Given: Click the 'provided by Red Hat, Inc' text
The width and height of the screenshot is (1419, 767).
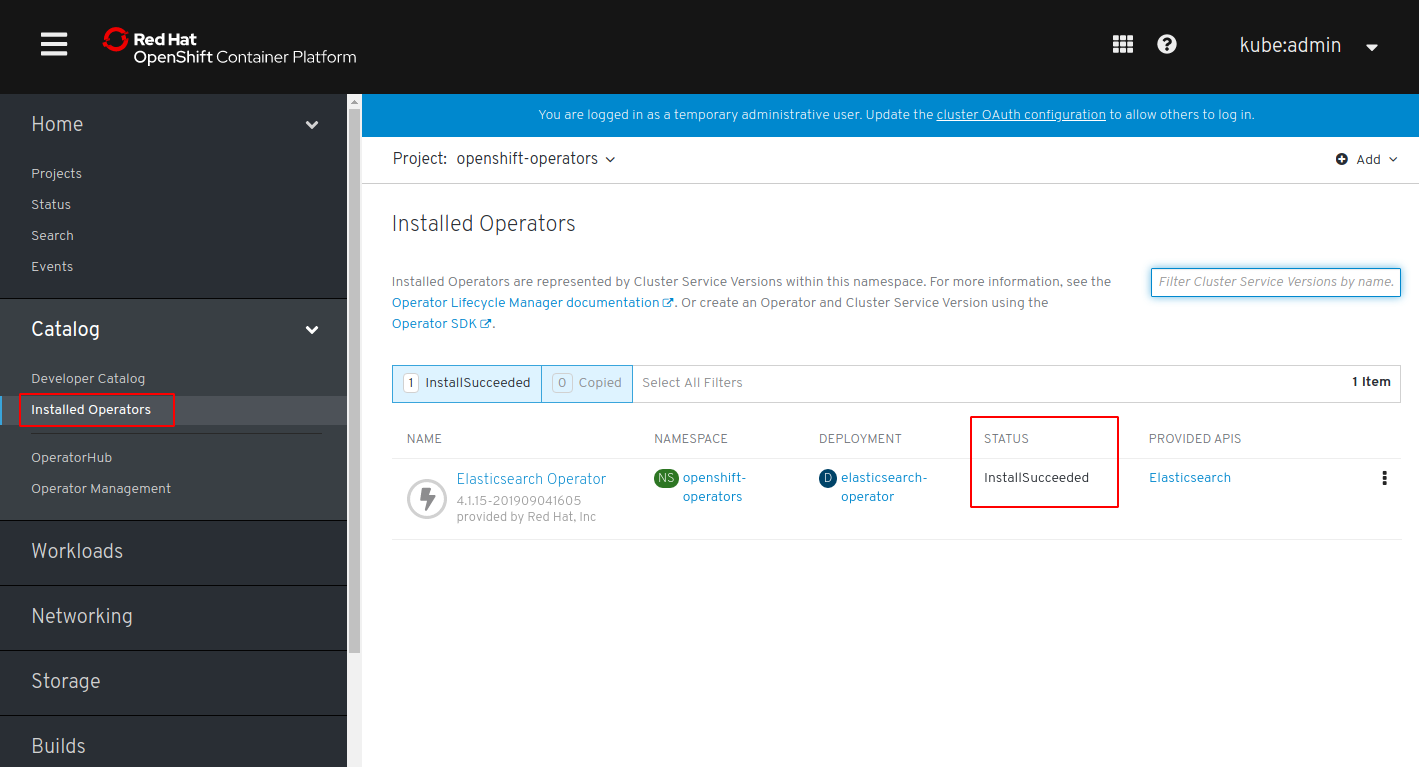Looking at the screenshot, I should click(x=526, y=517).
